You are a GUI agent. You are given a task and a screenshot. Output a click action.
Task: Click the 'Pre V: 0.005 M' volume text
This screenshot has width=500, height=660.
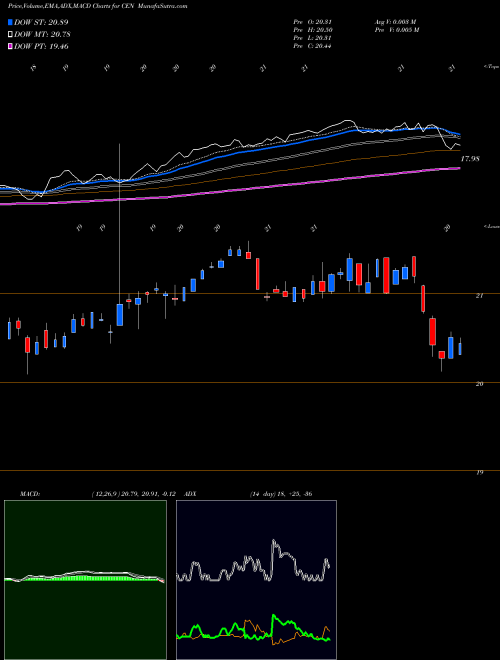click(x=397, y=30)
